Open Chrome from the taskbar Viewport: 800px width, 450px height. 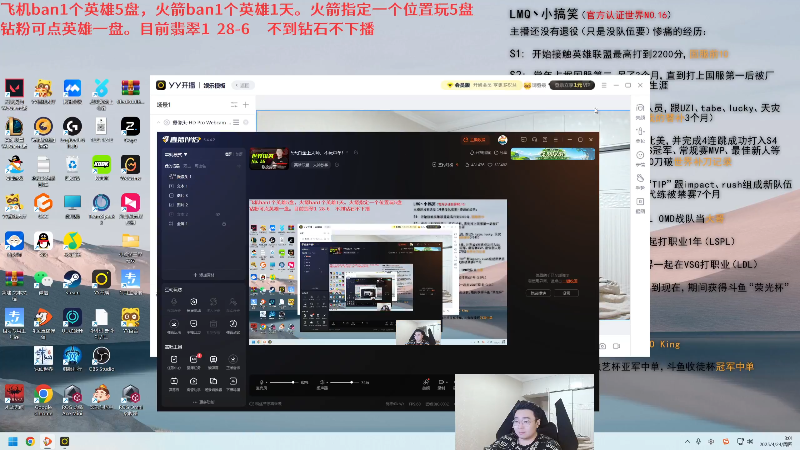click(30, 441)
